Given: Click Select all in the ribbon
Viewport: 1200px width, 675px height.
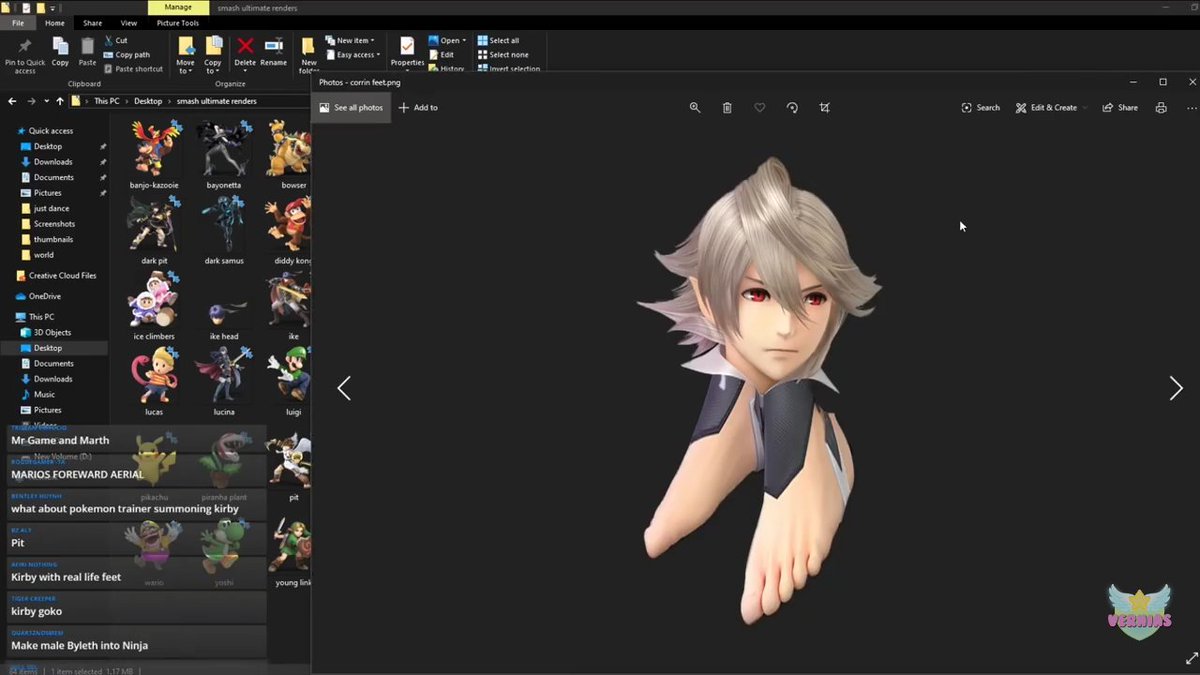Looking at the screenshot, I should click(498, 41).
